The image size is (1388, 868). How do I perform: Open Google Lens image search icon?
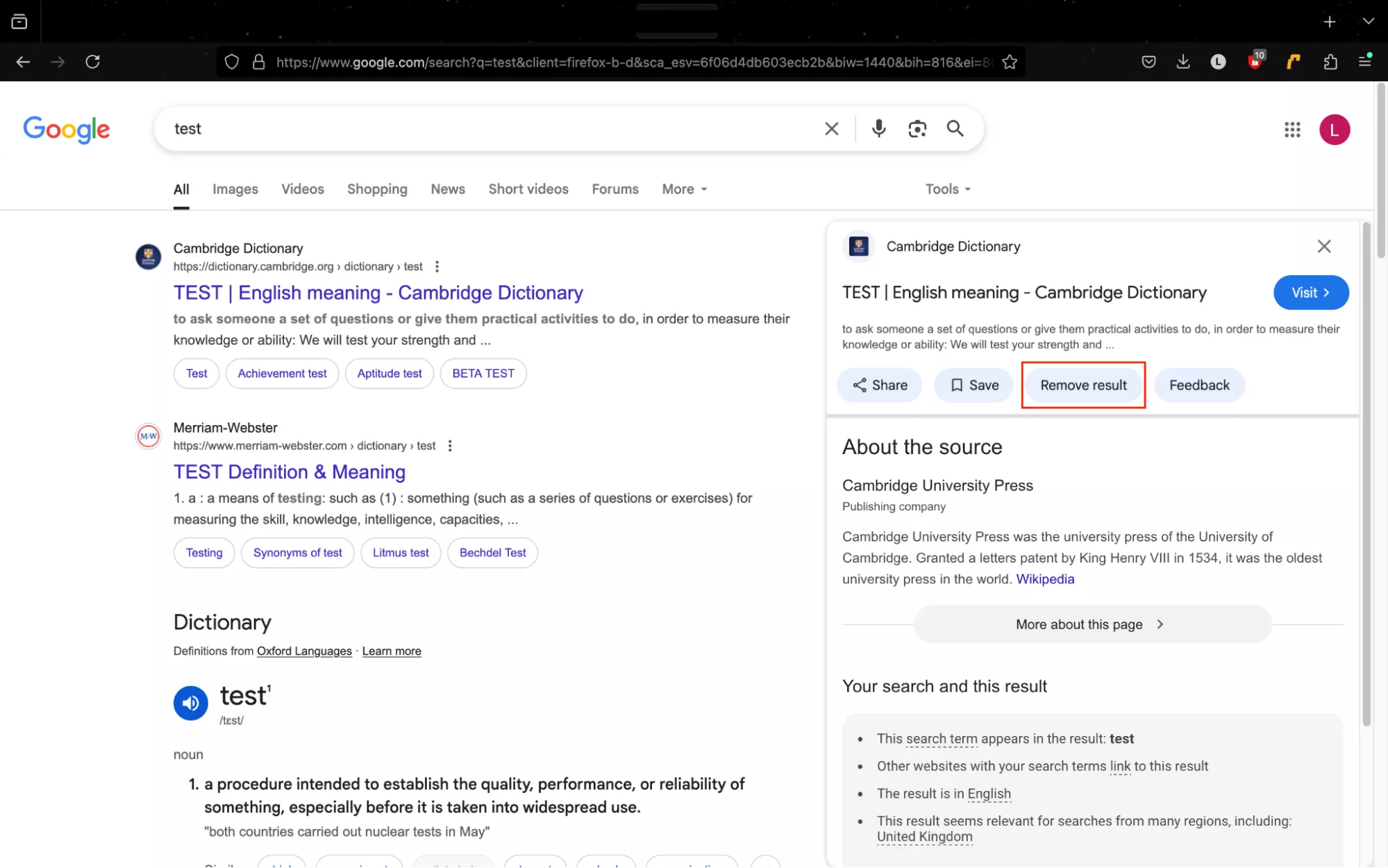(917, 128)
